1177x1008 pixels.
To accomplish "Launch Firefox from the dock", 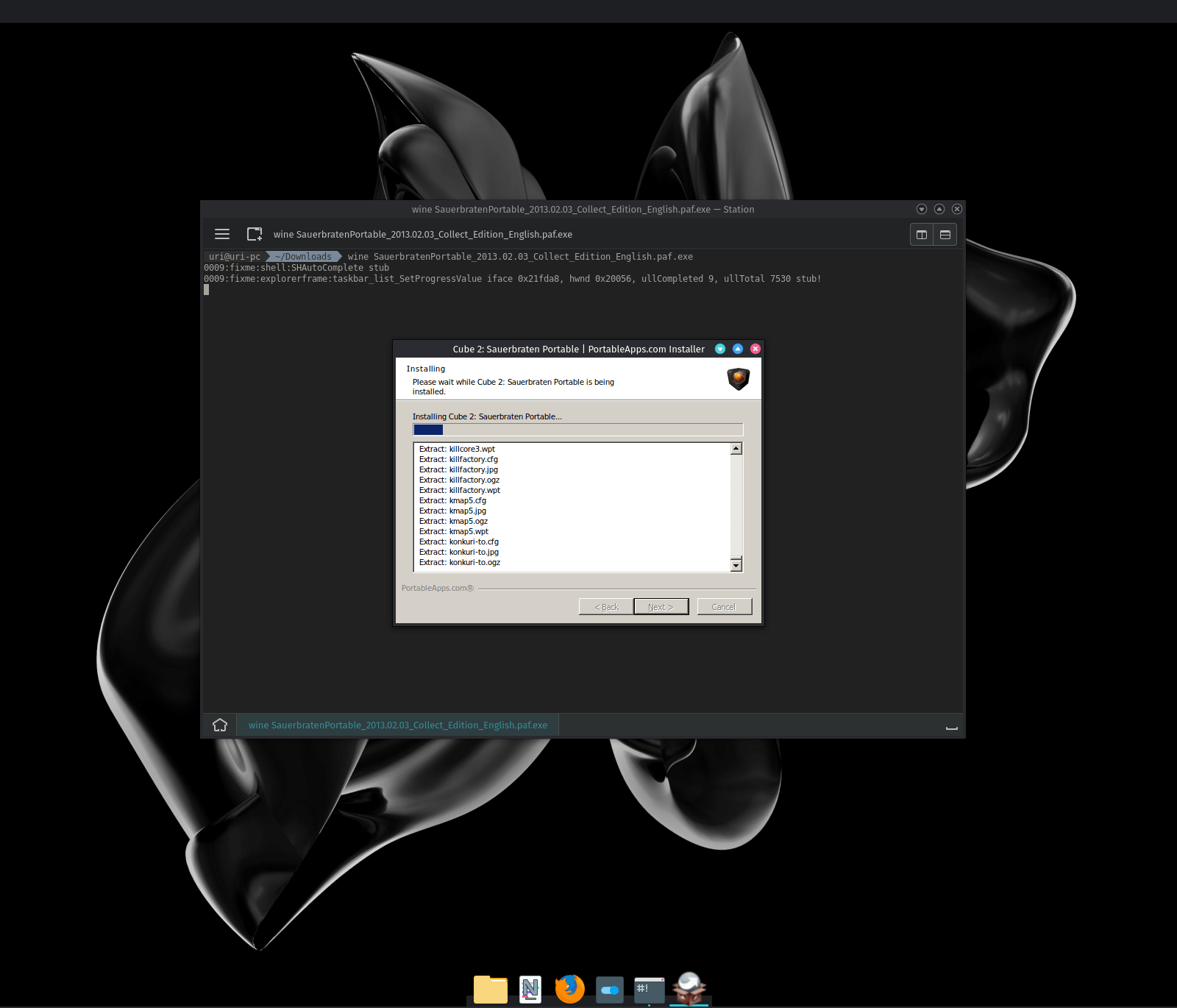I will point(569,989).
